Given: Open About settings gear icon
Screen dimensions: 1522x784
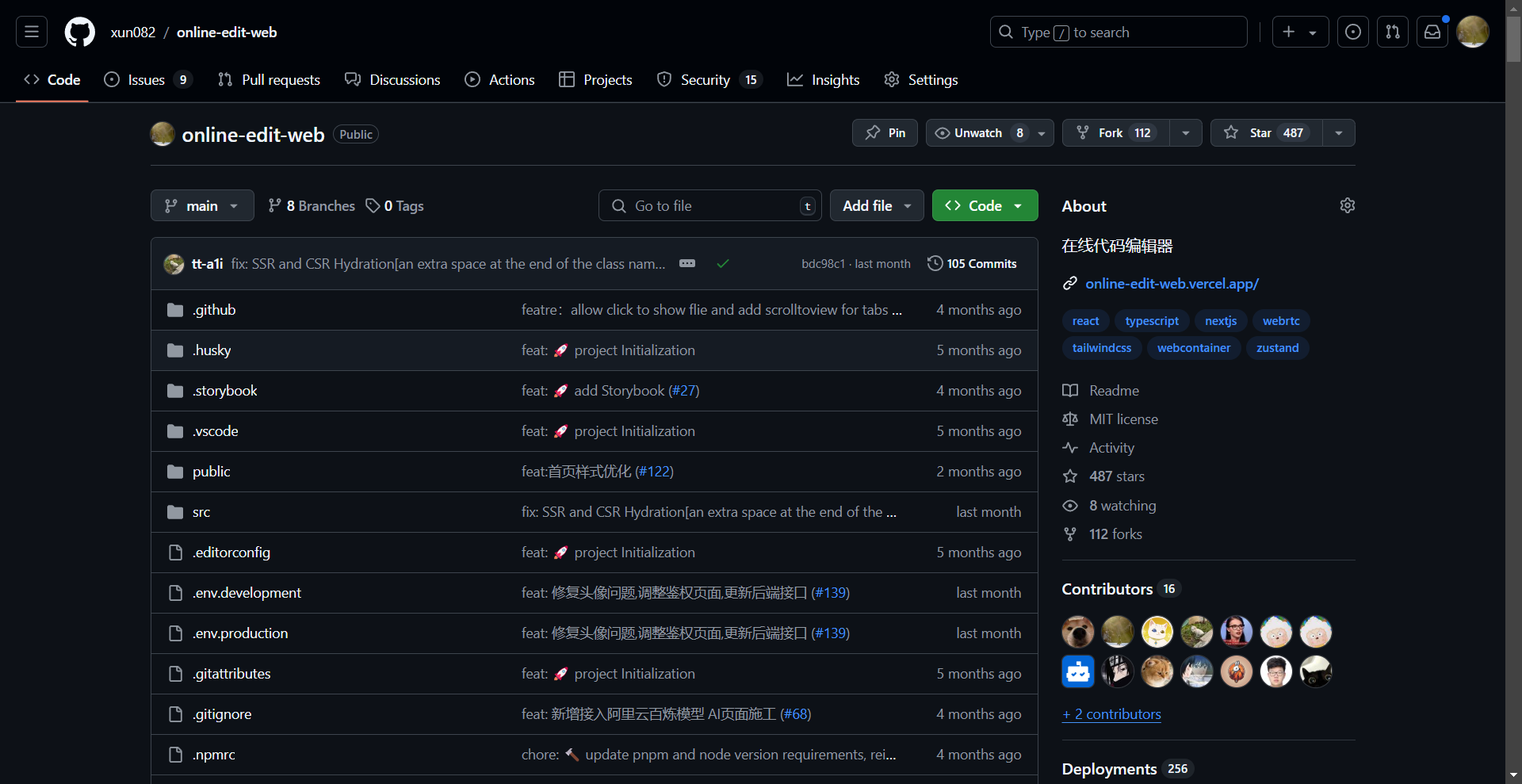Looking at the screenshot, I should pos(1348,205).
